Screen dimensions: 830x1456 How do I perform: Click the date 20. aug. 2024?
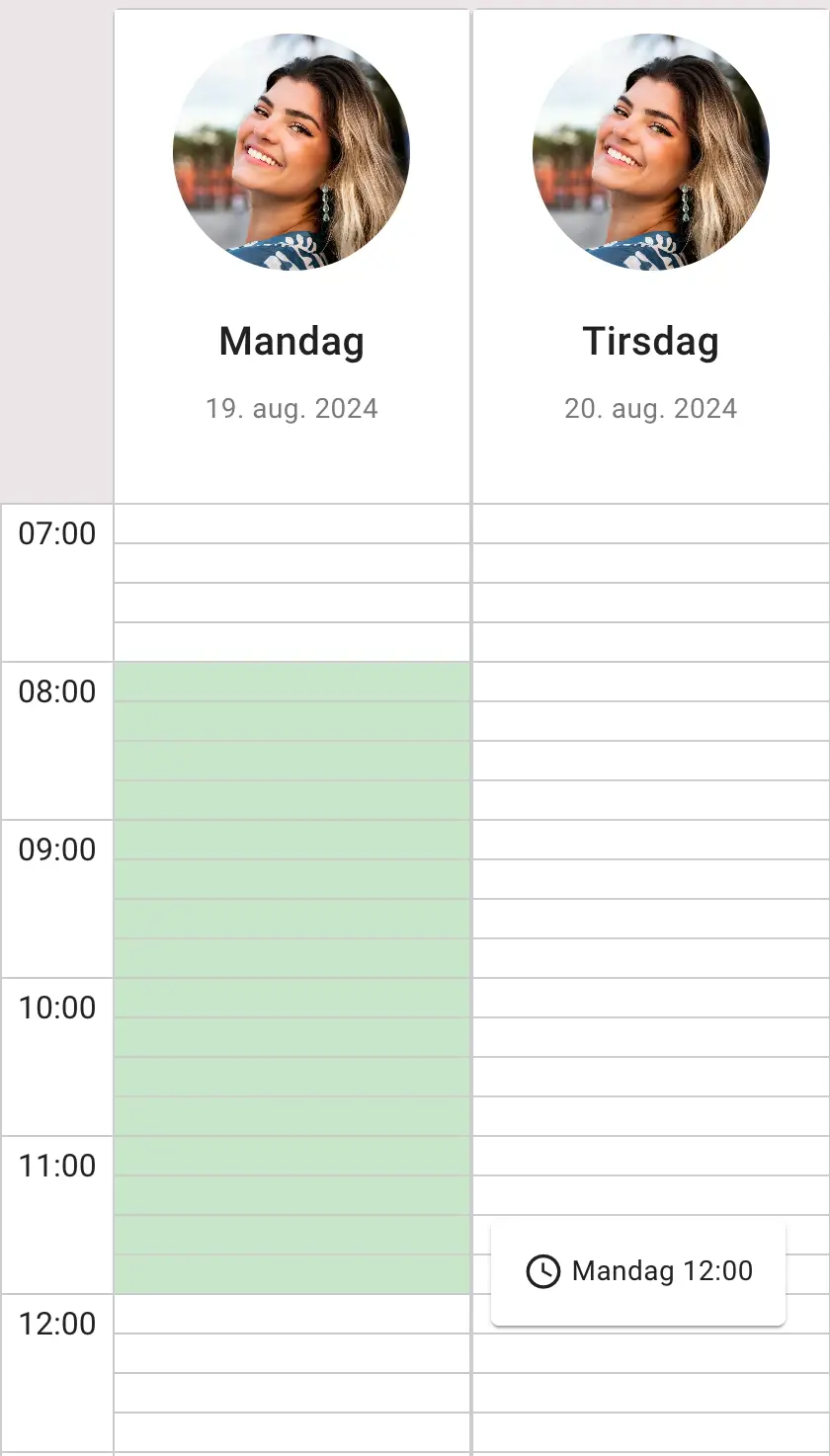click(x=651, y=409)
